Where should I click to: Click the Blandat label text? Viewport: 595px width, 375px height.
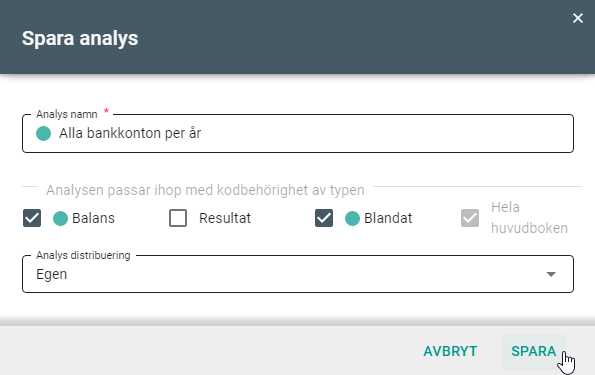(x=388, y=218)
